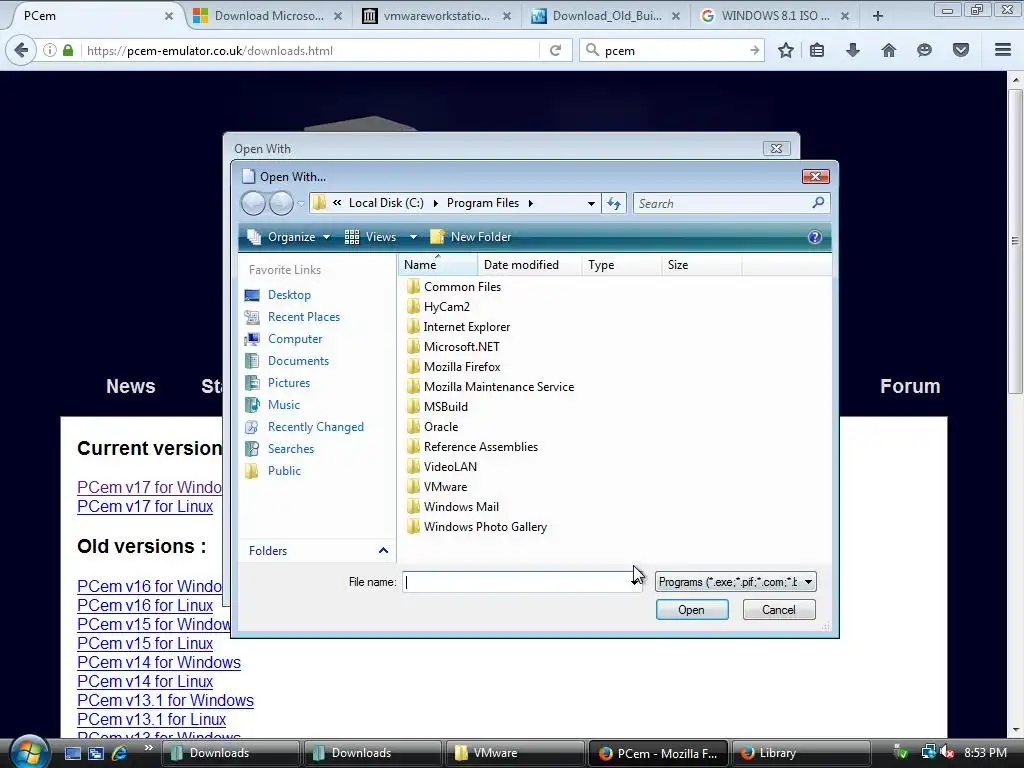Open the Windows Start orb
1024x768 pixels.
pyautogui.click(x=29, y=751)
